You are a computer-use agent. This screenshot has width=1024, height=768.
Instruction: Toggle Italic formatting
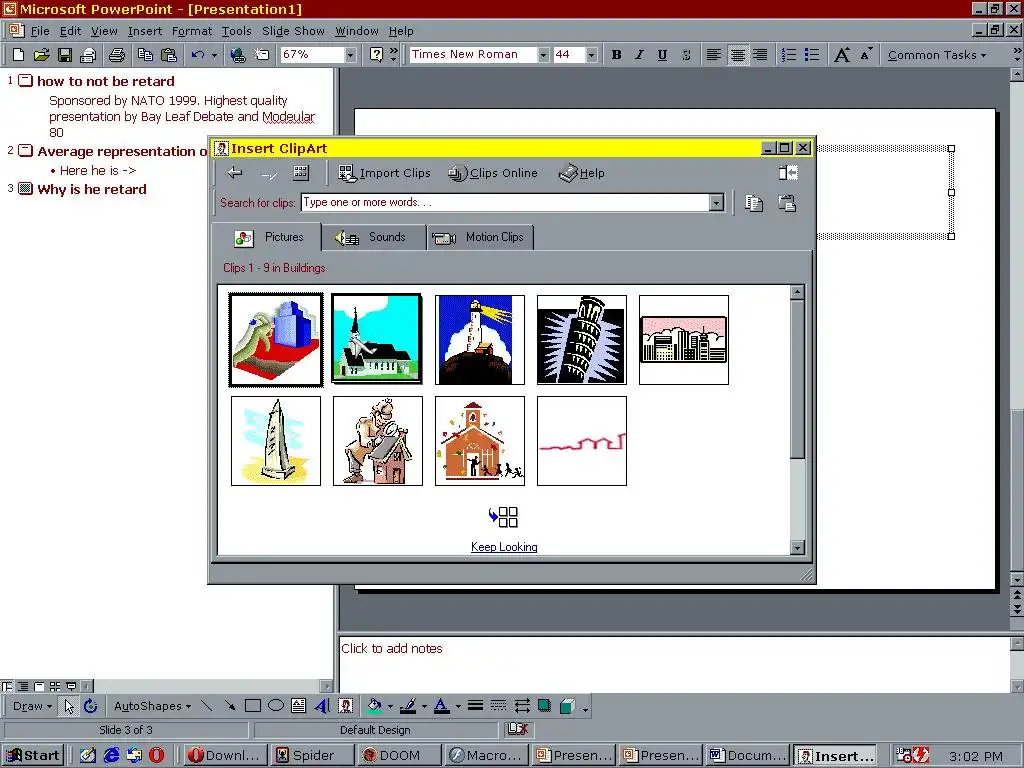pos(639,55)
